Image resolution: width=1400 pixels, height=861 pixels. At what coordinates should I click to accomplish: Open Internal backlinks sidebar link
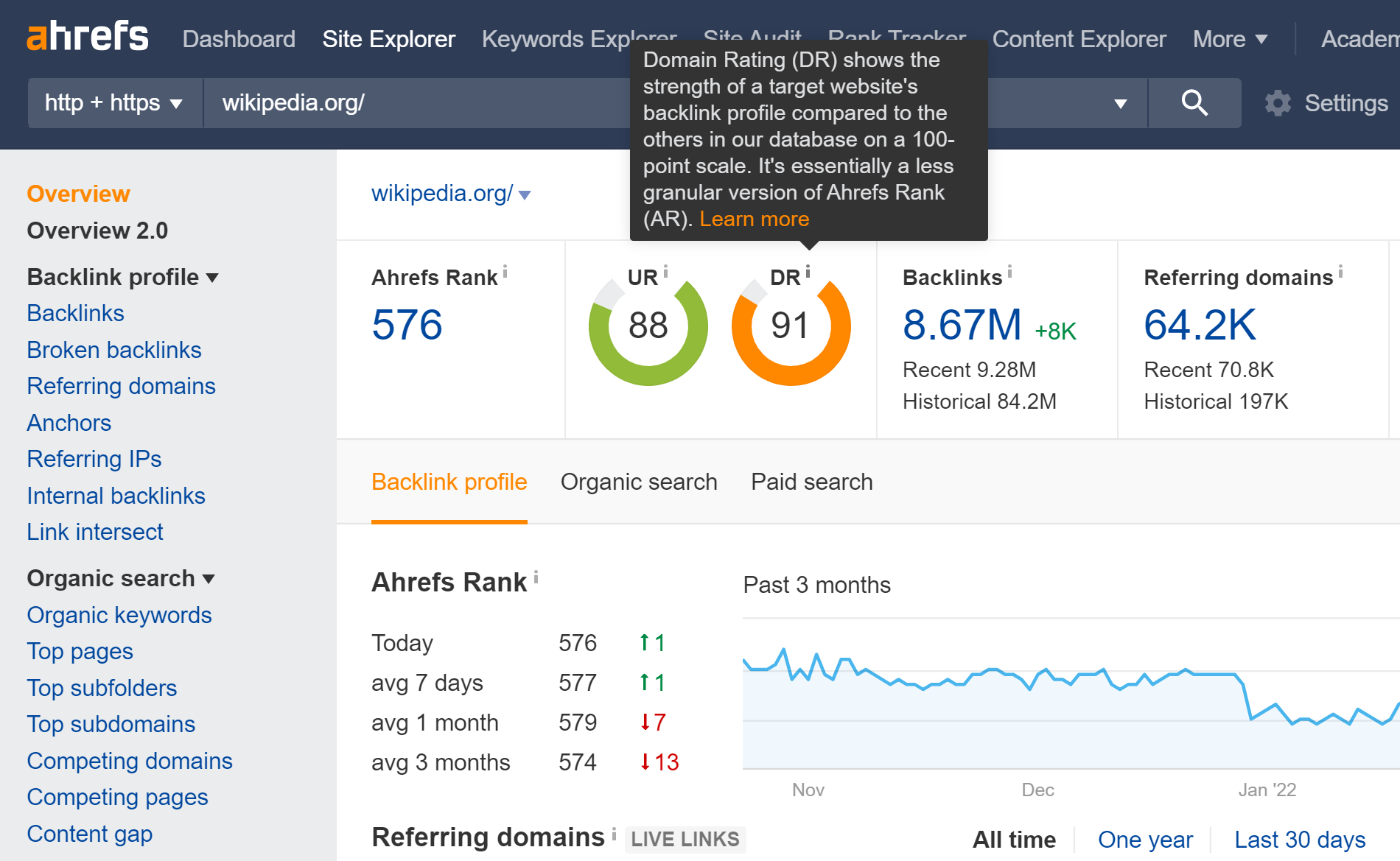click(x=116, y=496)
